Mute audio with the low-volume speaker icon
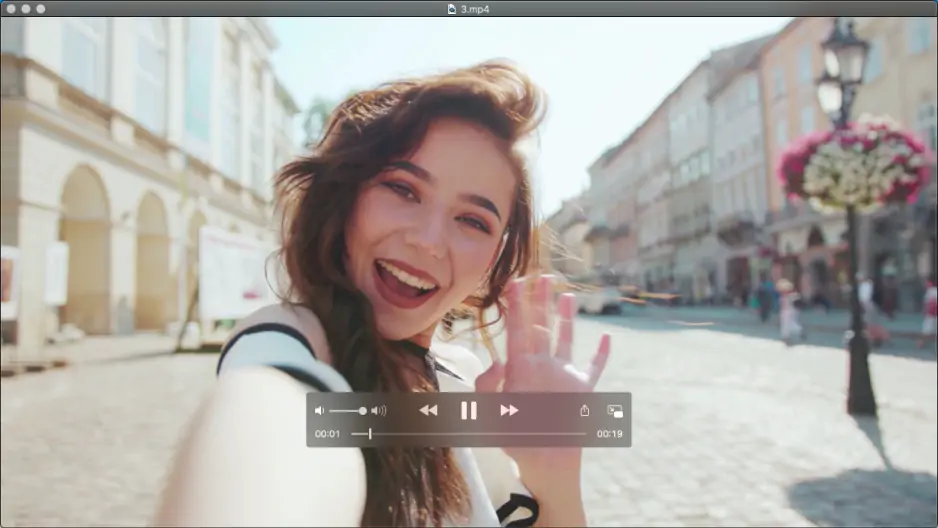938x528 pixels. tap(319, 410)
